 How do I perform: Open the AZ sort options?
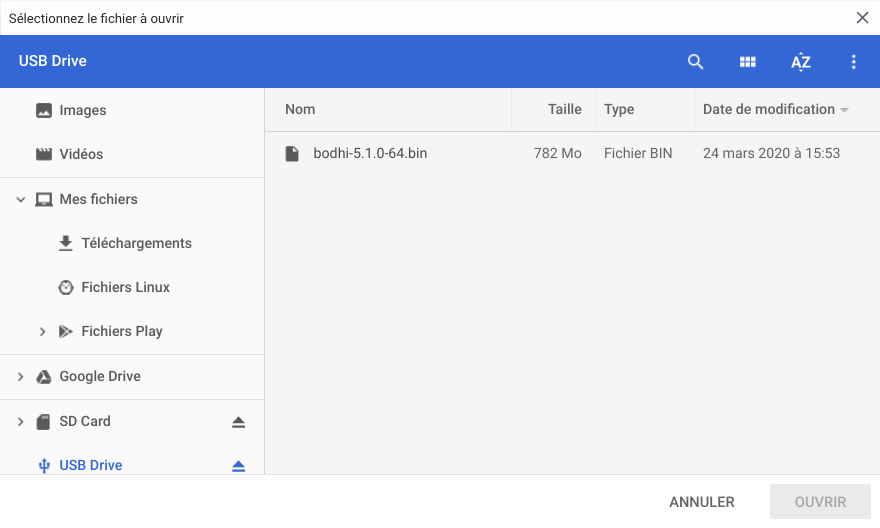pyautogui.click(x=801, y=62)
